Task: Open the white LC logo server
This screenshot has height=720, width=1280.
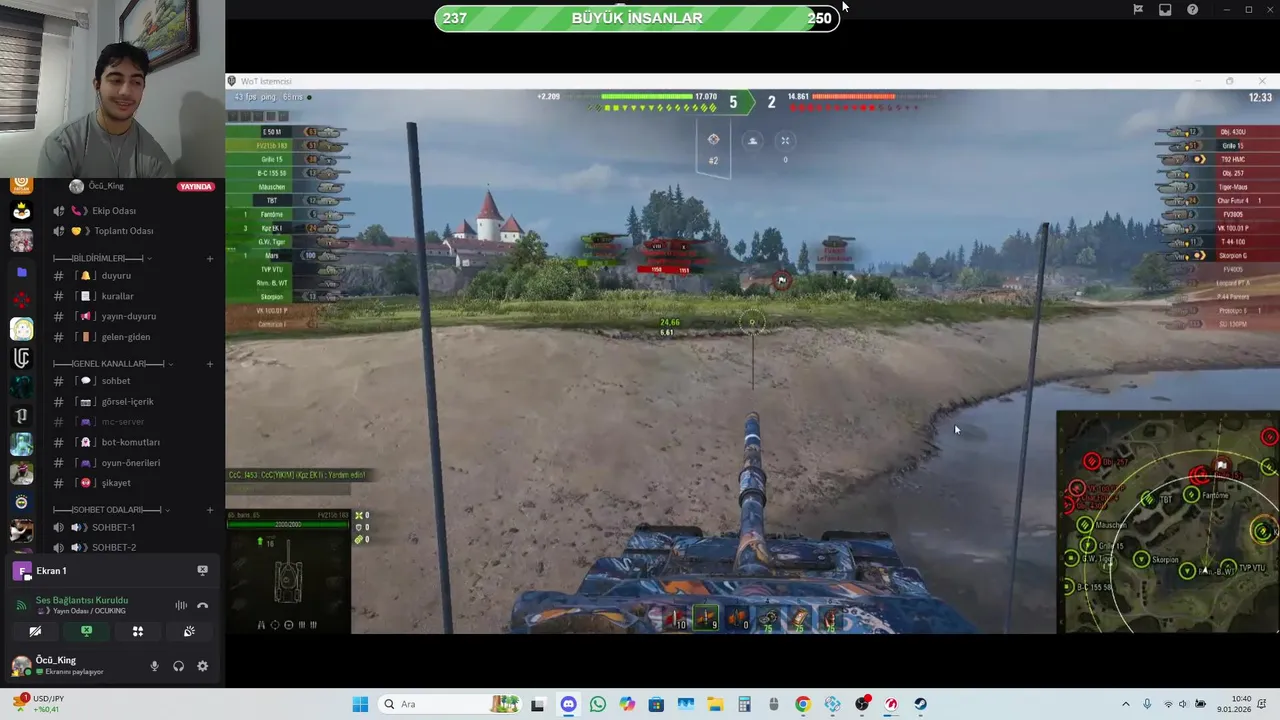Action: pyautogui.click(x=21, y=358)
